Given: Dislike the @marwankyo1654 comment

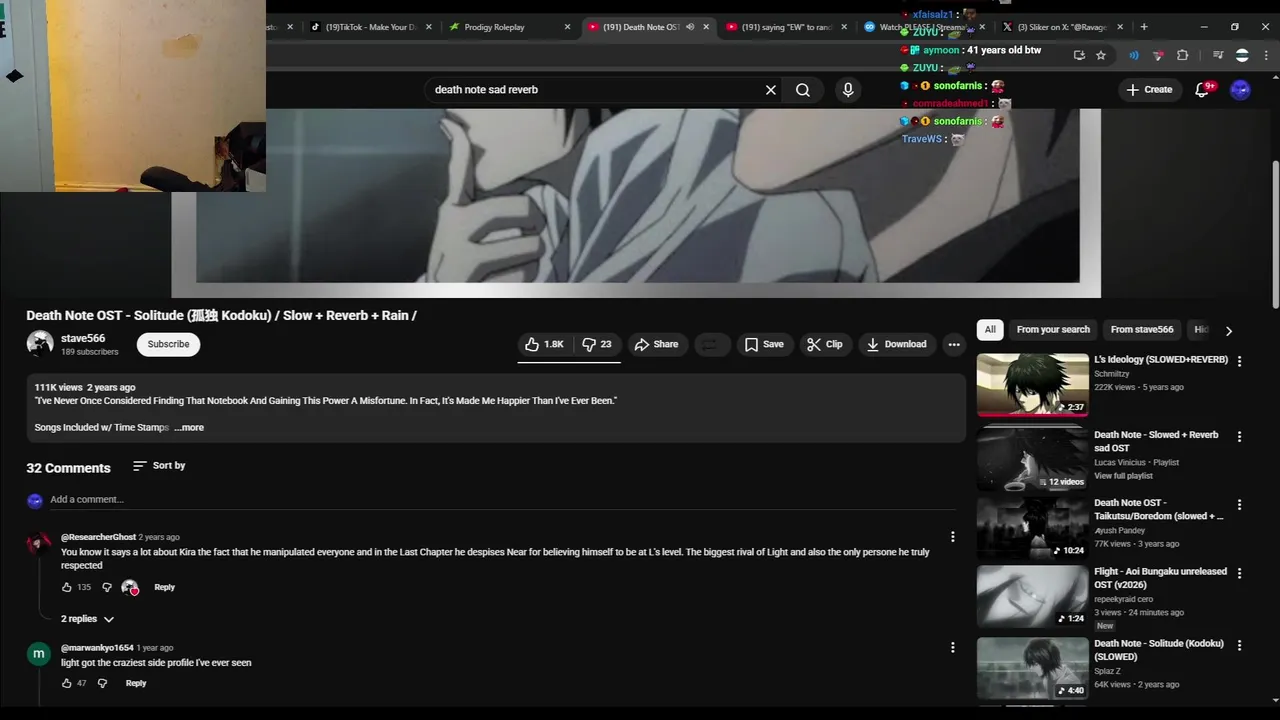Looking at the screenshot, I should 102,683.
